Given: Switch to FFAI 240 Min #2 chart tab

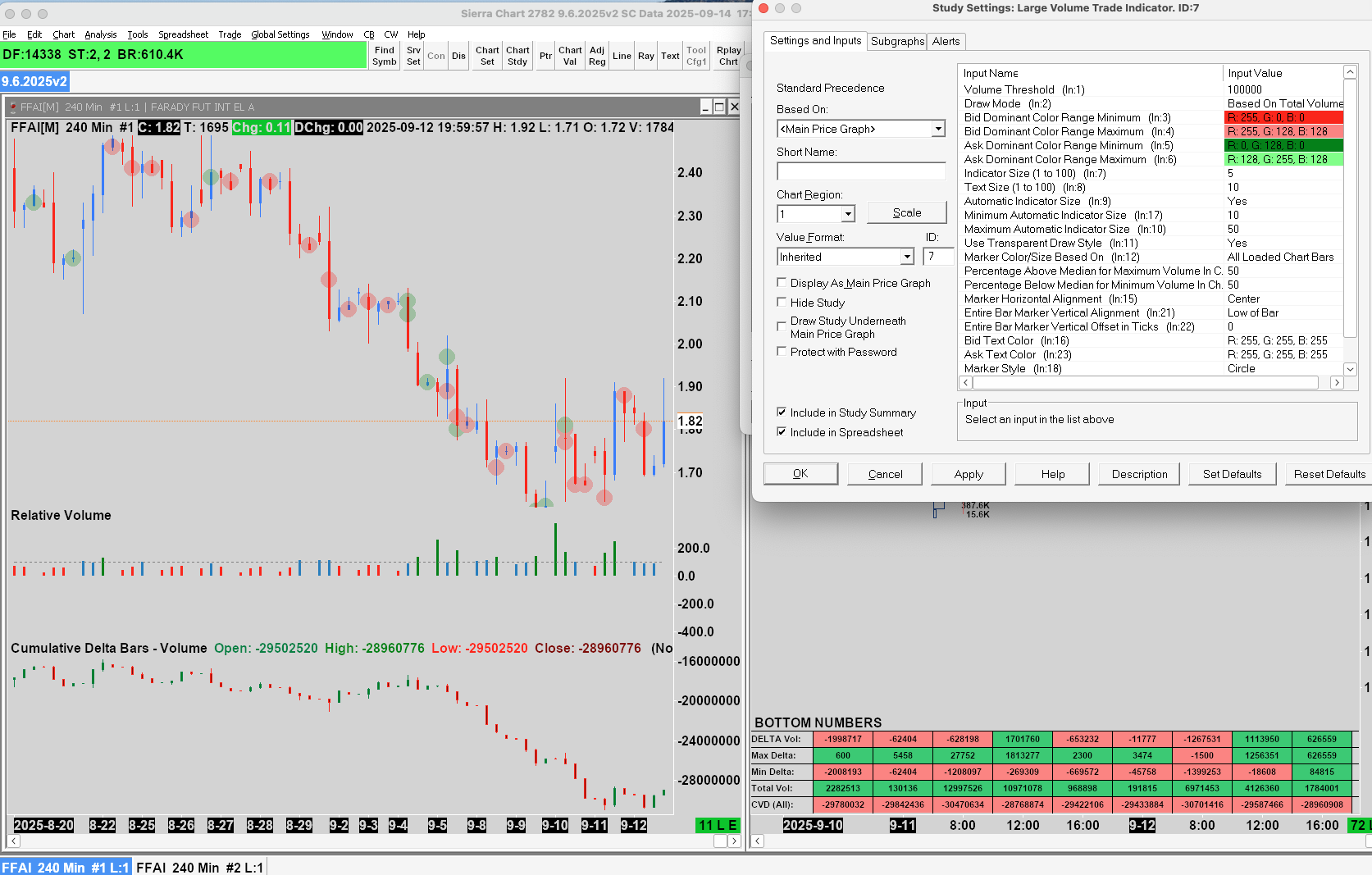Looking at the screenshot, I should 200,867.
